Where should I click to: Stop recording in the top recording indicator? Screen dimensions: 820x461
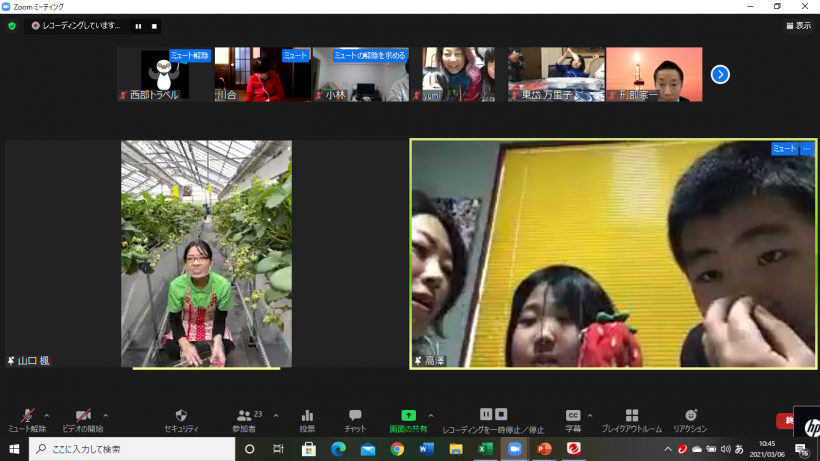(154, 26)
